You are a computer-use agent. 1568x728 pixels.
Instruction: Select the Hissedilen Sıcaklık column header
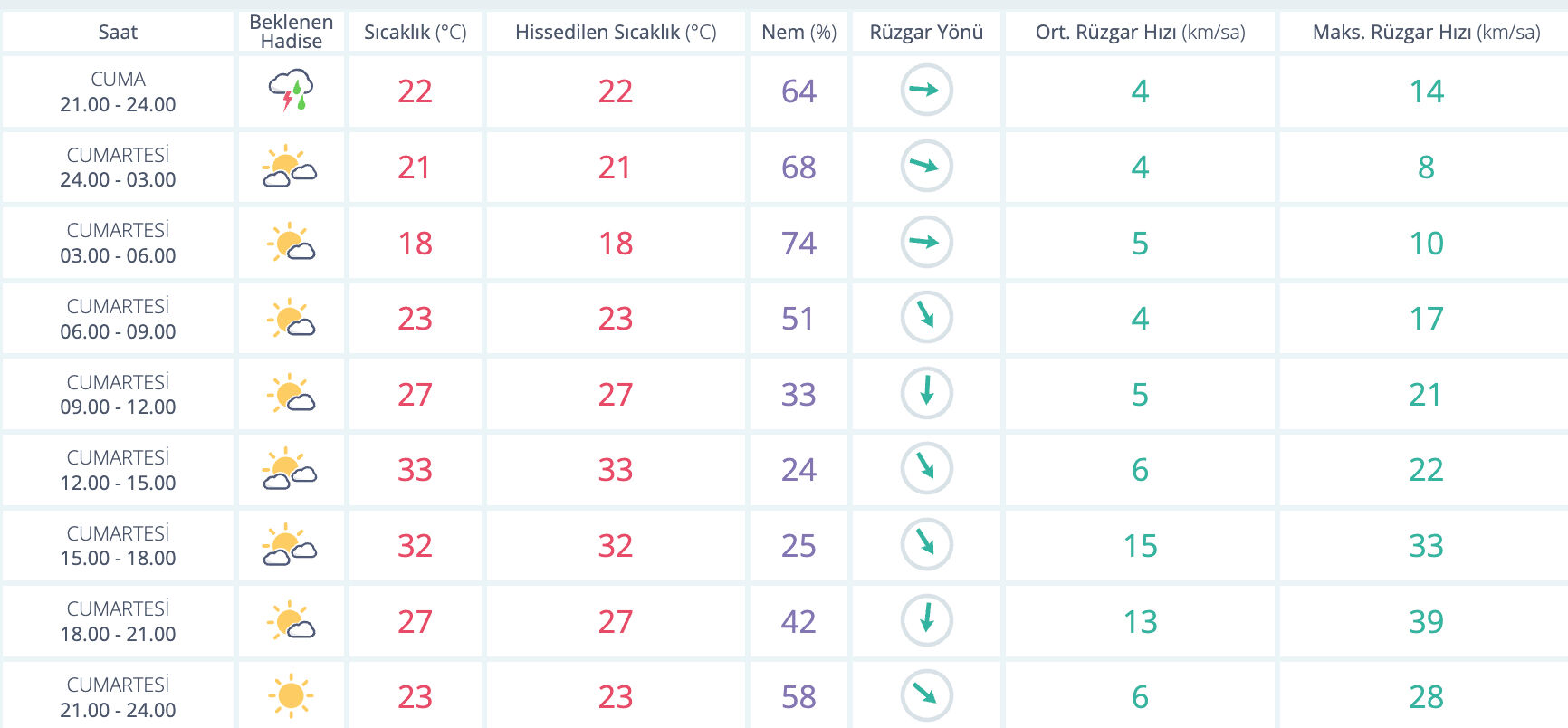[x=616, y=33]
